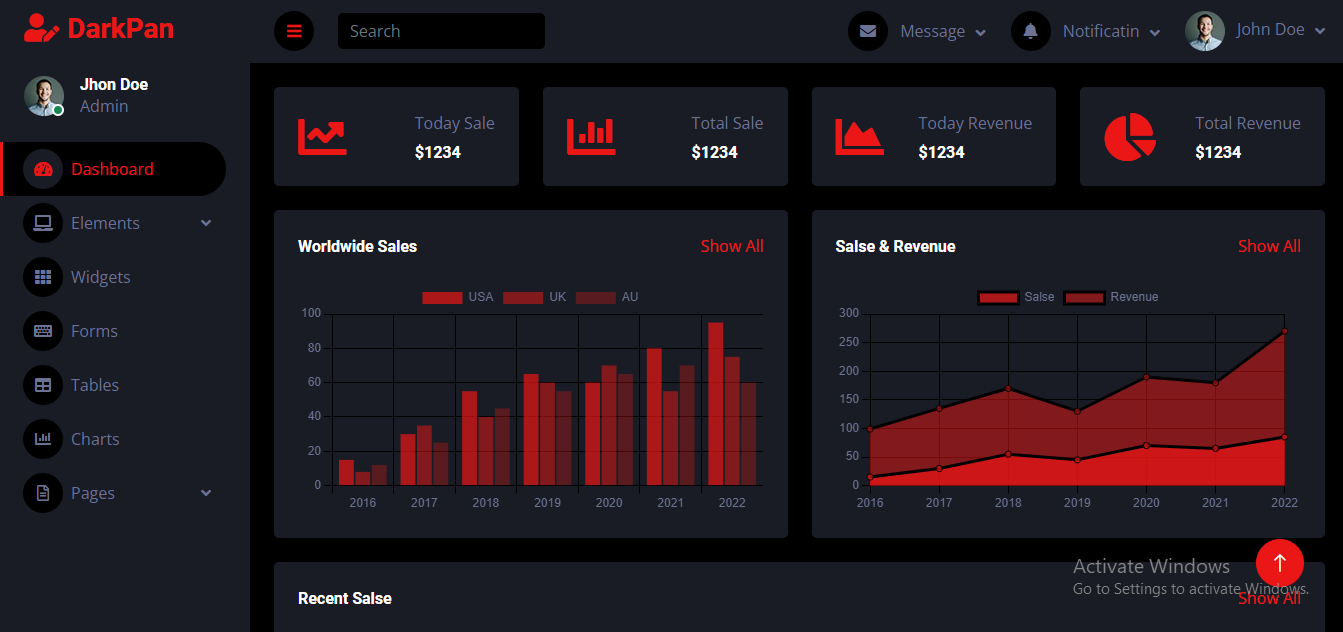Click Show All in Worldwide Sales card

click(x=732, y=246)
